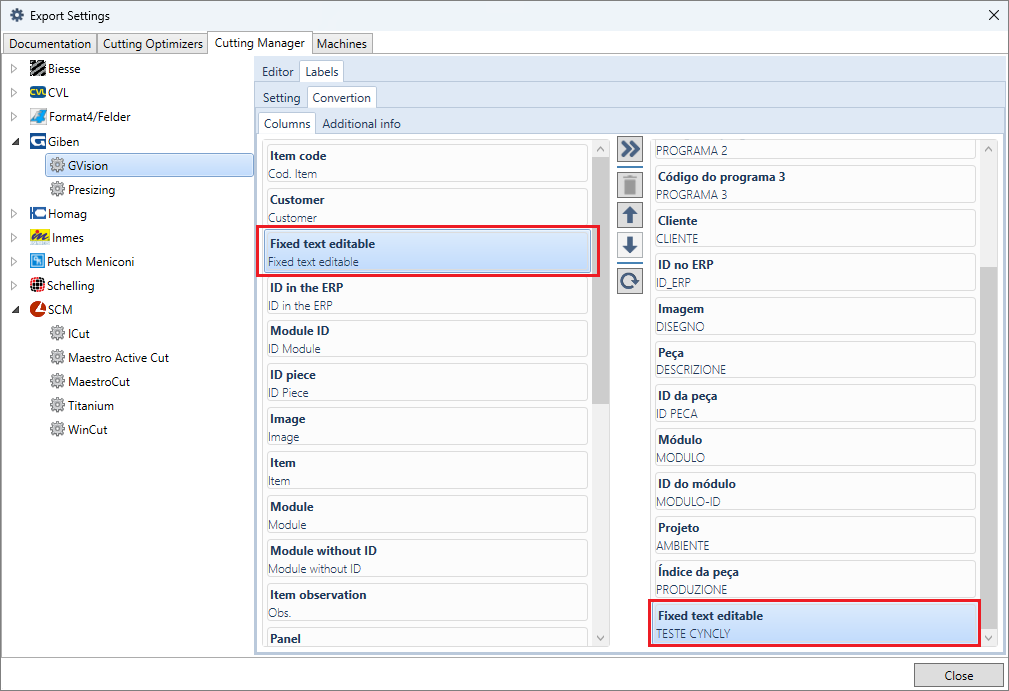Image resolution: width=1009 pixels, height=691 pixels.
Task: Click the Inmes logo icon
Action: pos(39,237)
